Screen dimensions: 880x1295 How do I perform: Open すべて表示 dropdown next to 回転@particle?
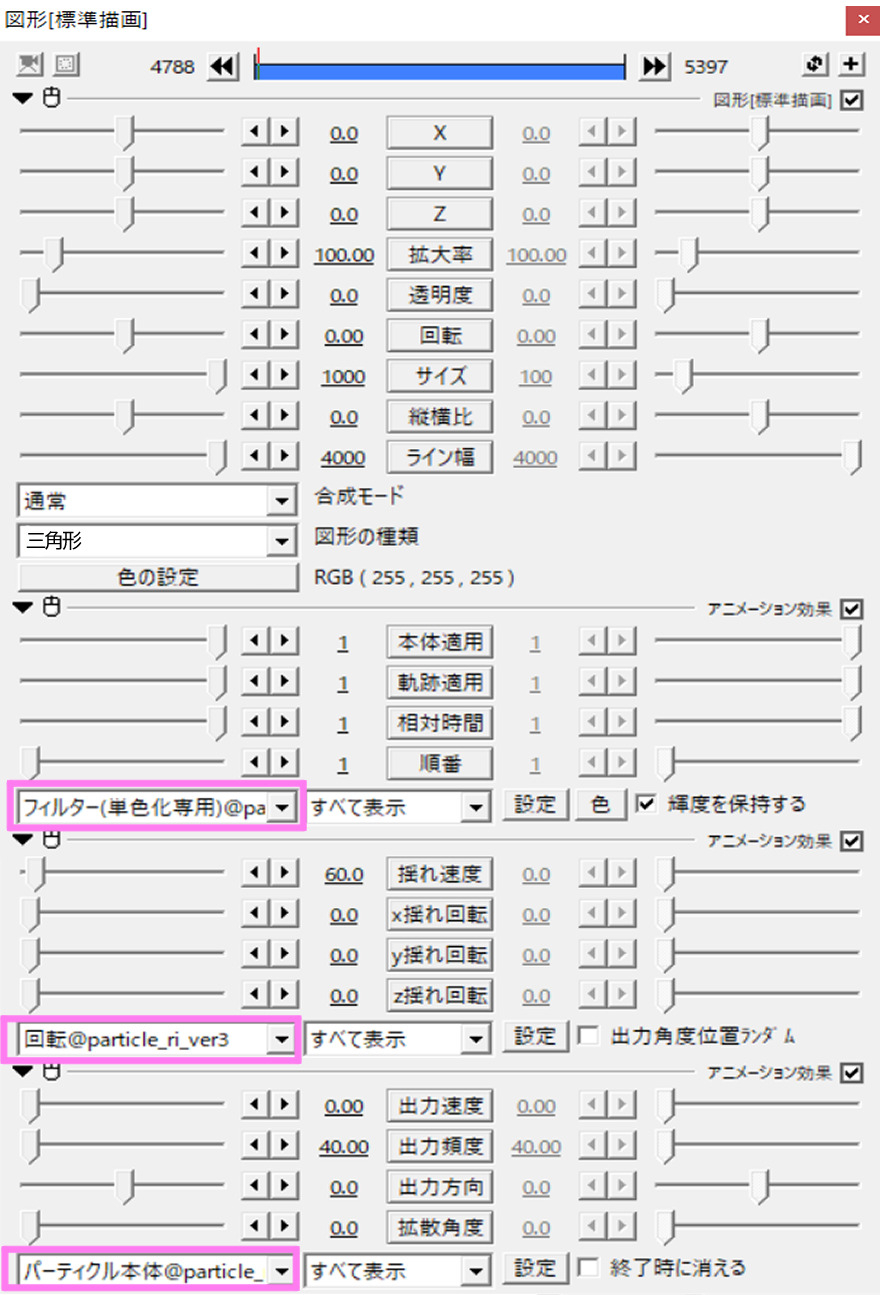[x=398, y=1039]
